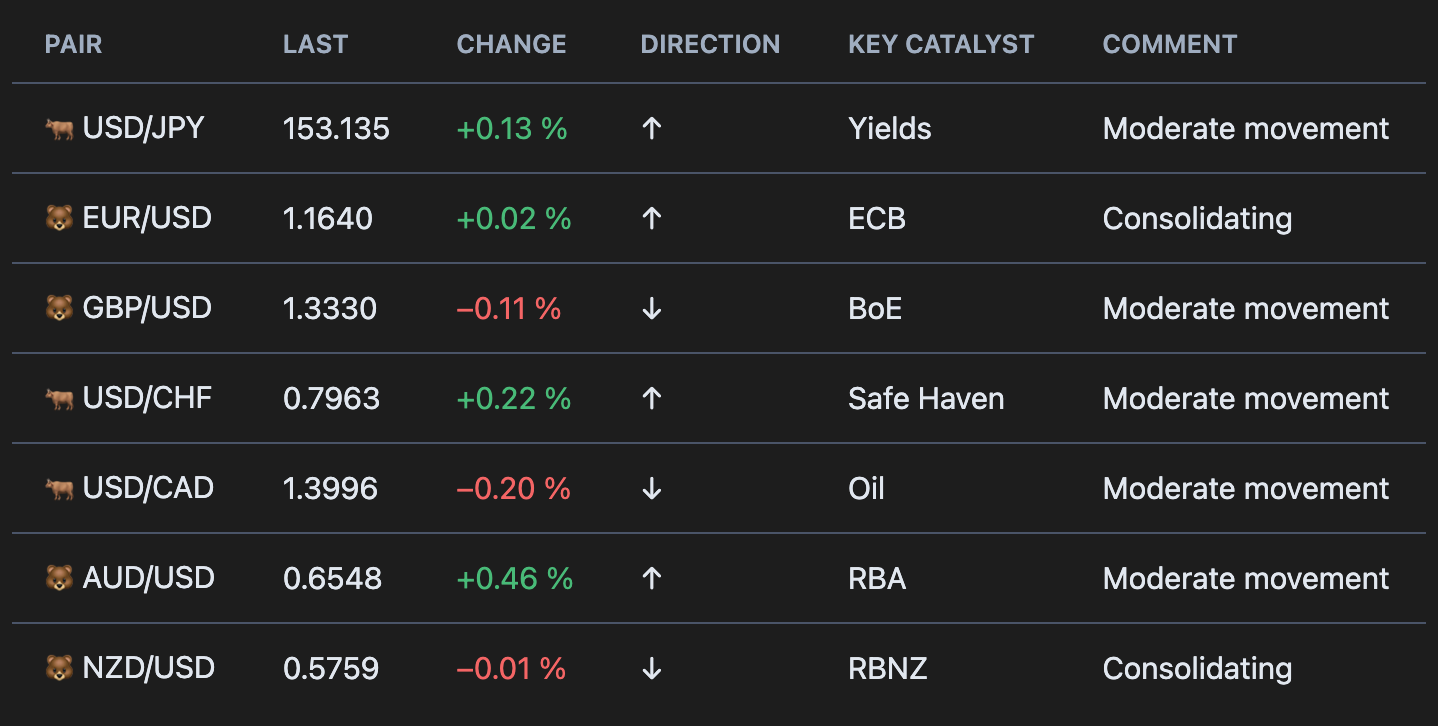Screen dimensions: 1438x726
Task: Click the AUD/USD pair name
Action: [149, 579]
